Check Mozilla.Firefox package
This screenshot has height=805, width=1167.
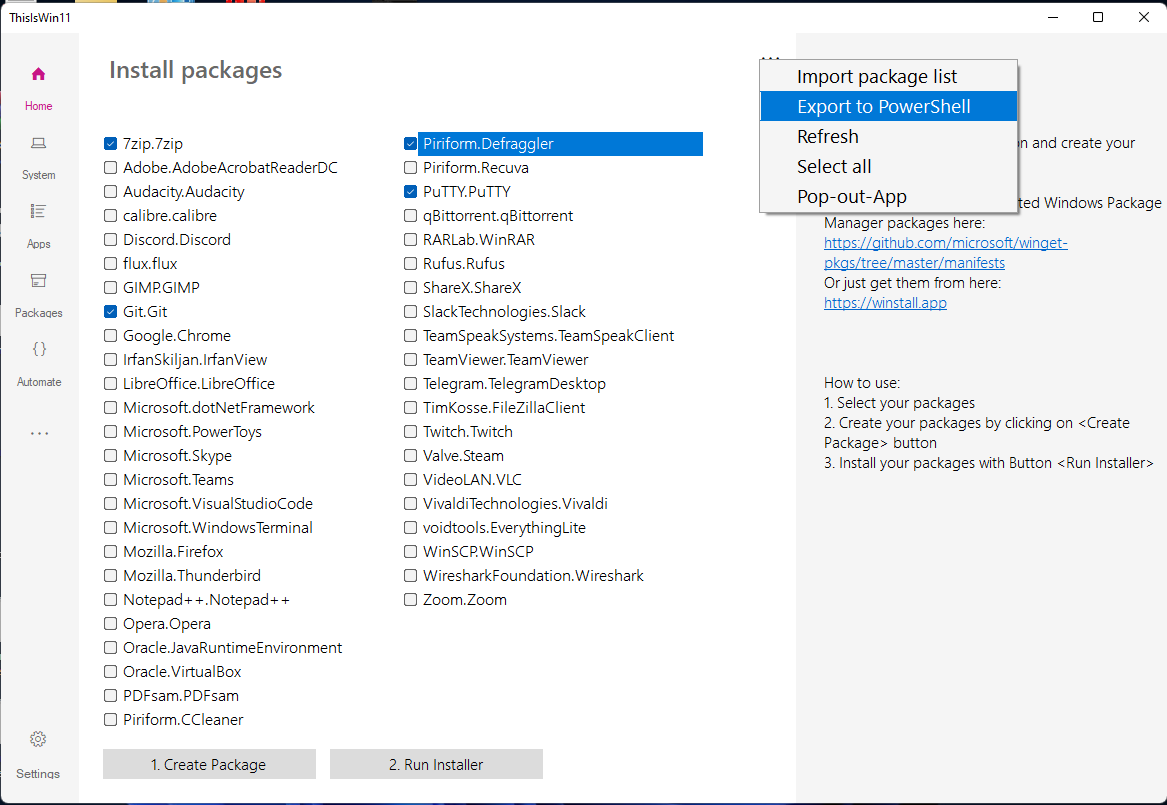click(x=110, y=551)
